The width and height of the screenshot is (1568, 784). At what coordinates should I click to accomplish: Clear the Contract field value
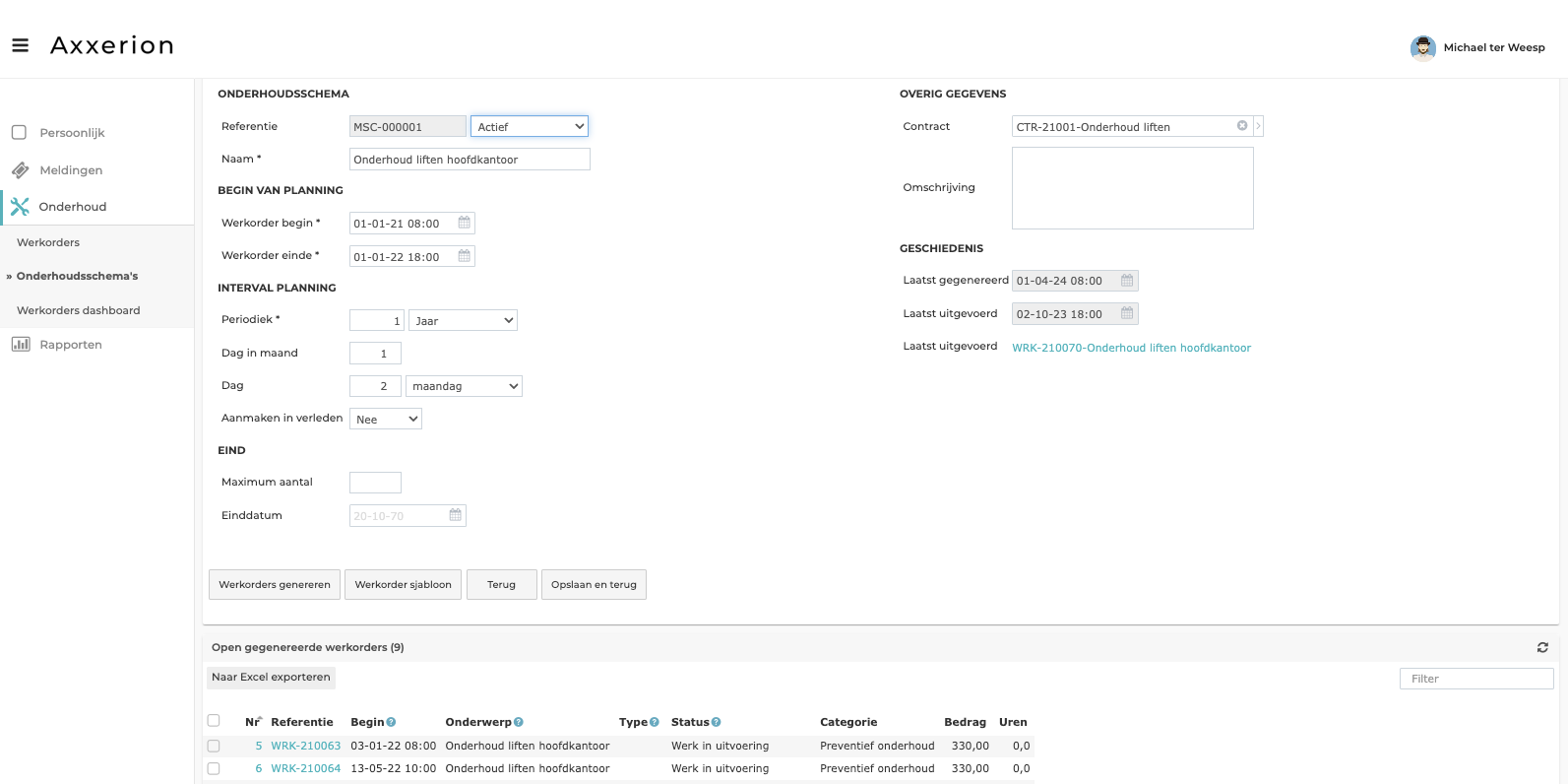click(x=1242, y=126)
